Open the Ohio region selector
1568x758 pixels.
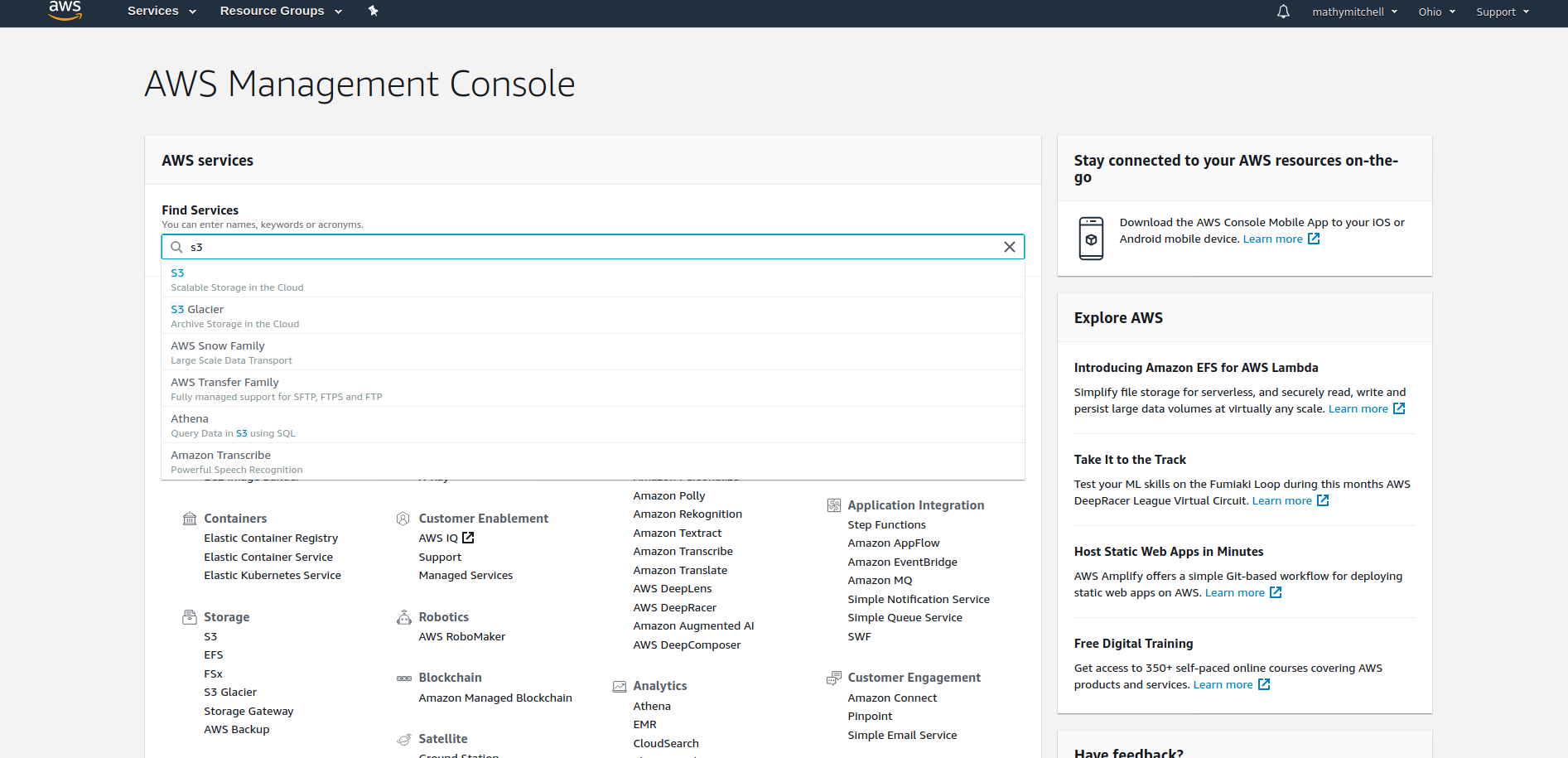(1436, 12)
